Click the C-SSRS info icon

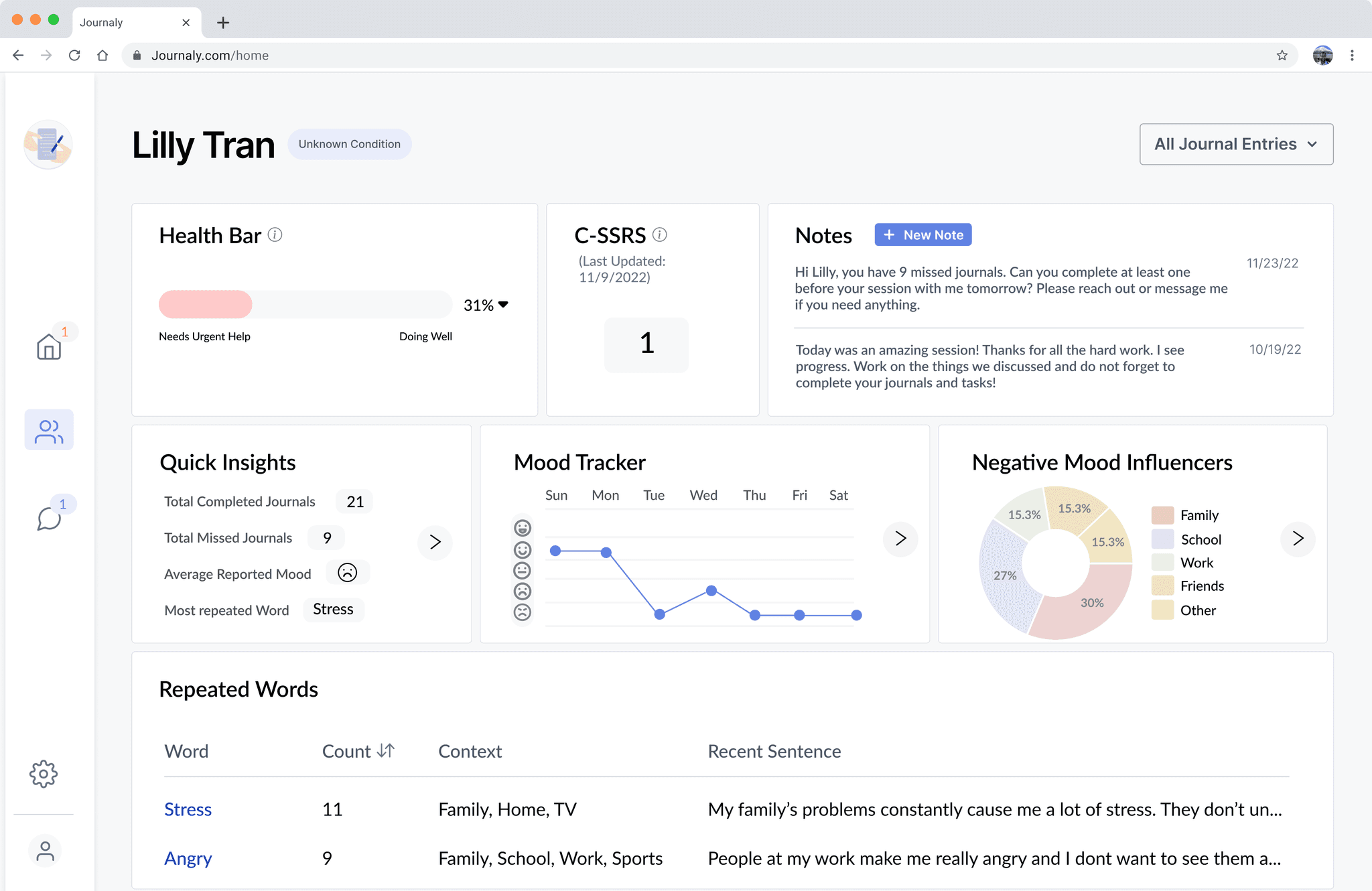pos(660,234)
